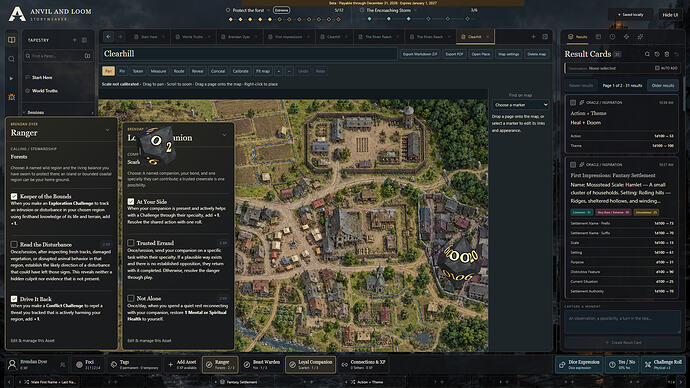Collapse the Loyal Companion card chevron
The height and width of the screenshot is (388, 690).
pos(225,135)
